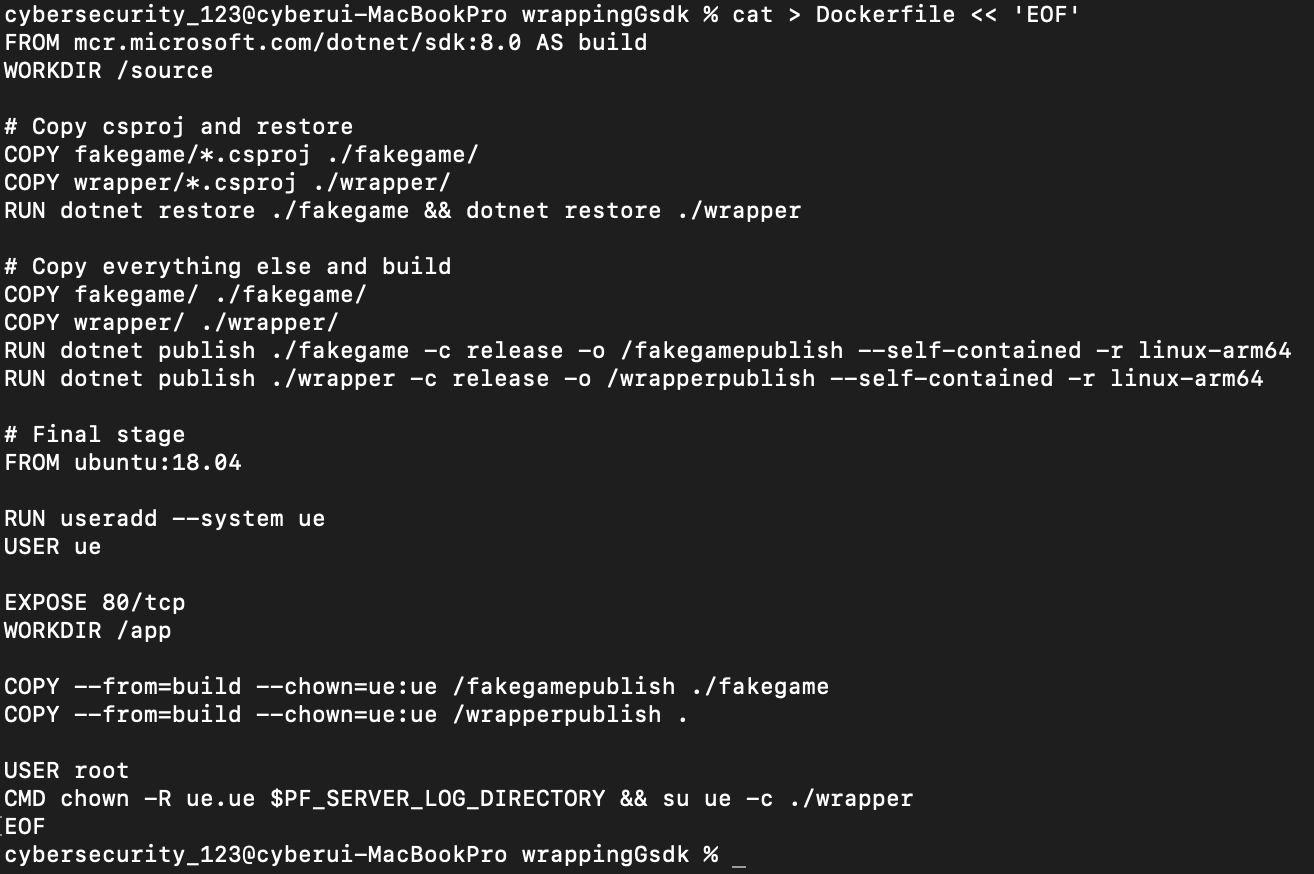Click the $PF_SERVER_LOG_DIRECTORY variable text
Screen dimensions: 1314x874
438,799
